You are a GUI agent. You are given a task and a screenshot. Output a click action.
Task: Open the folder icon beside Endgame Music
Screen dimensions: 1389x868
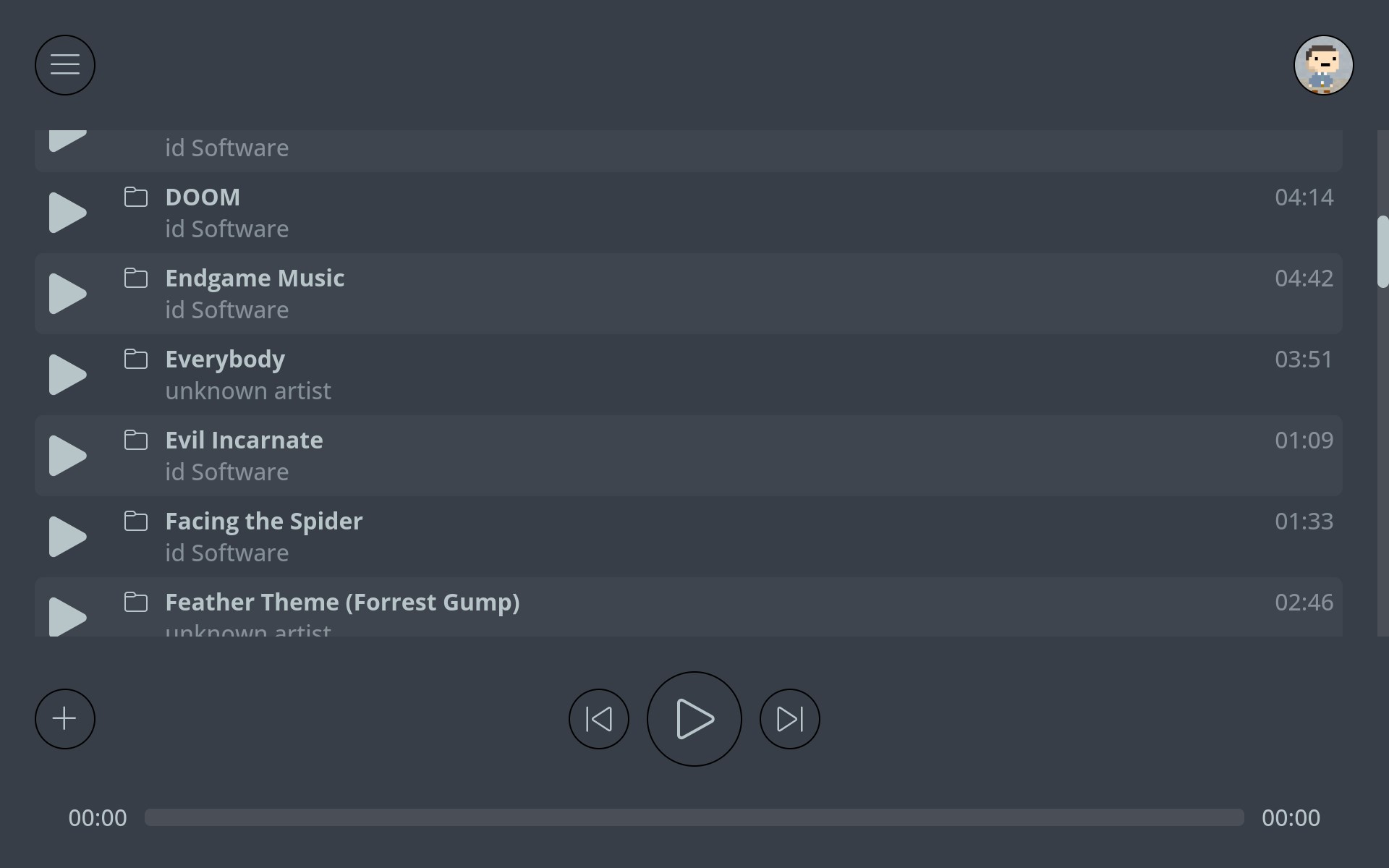point(136,278)
